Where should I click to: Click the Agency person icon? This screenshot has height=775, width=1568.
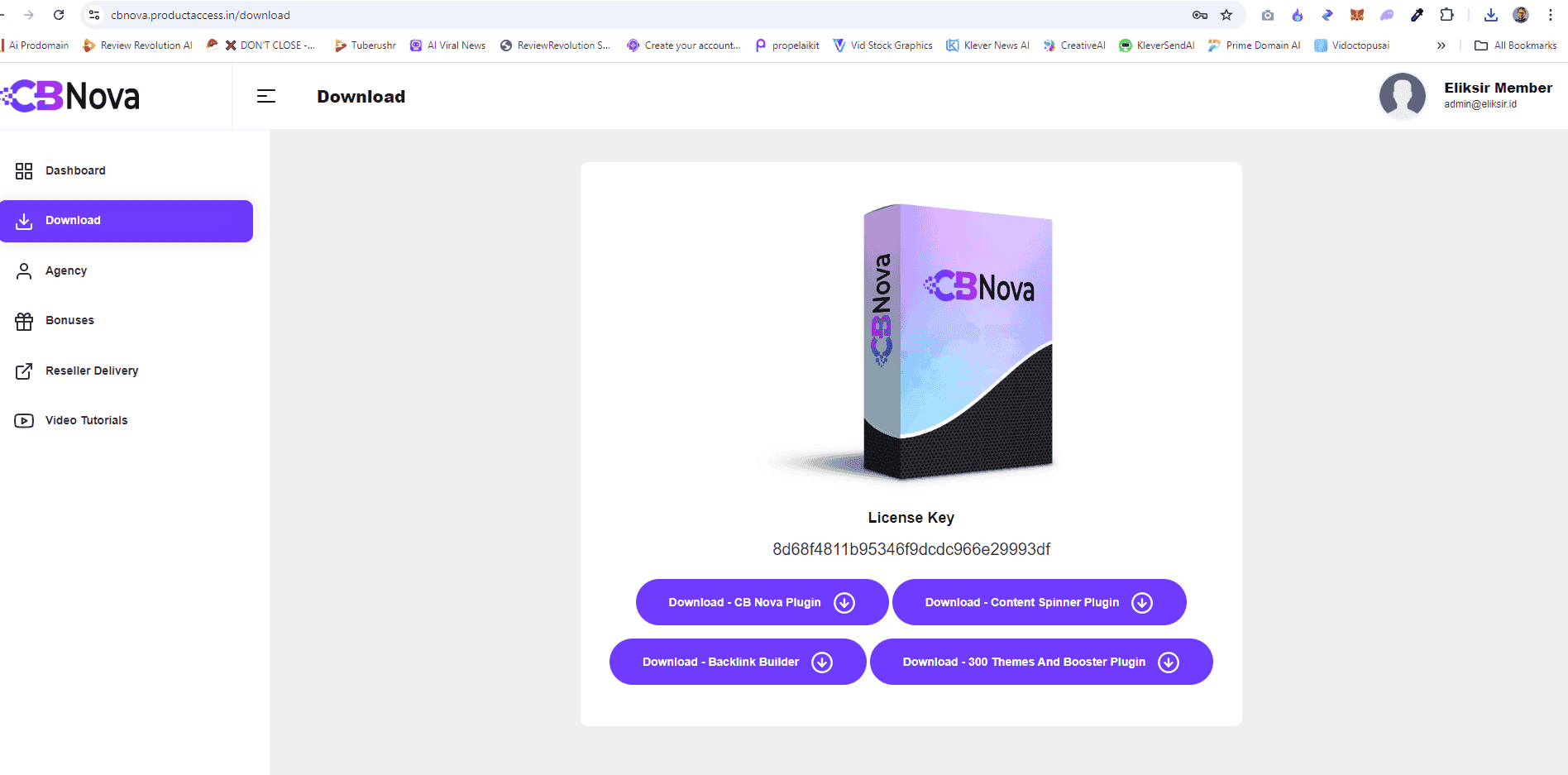tap(24, 271)
